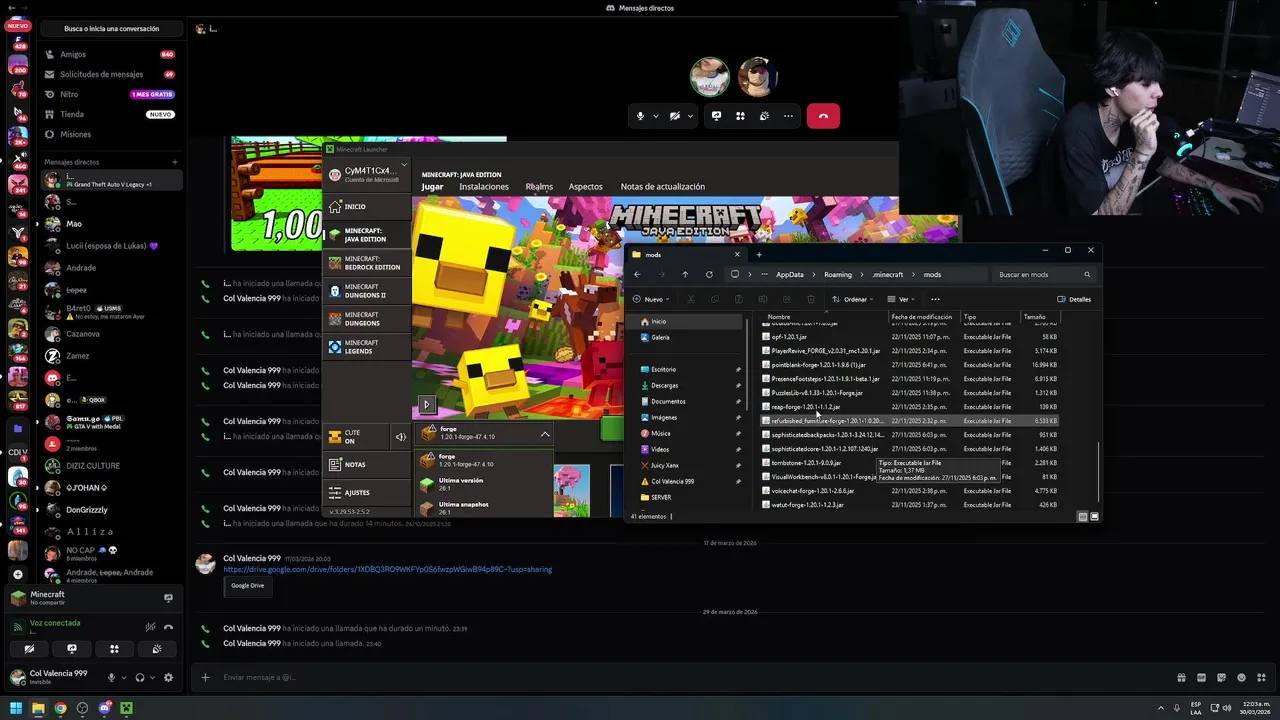Toggle camera button in the voice panel
Image resolution: width=1280 pixels, height=720 pixels.
click(29, 649)
